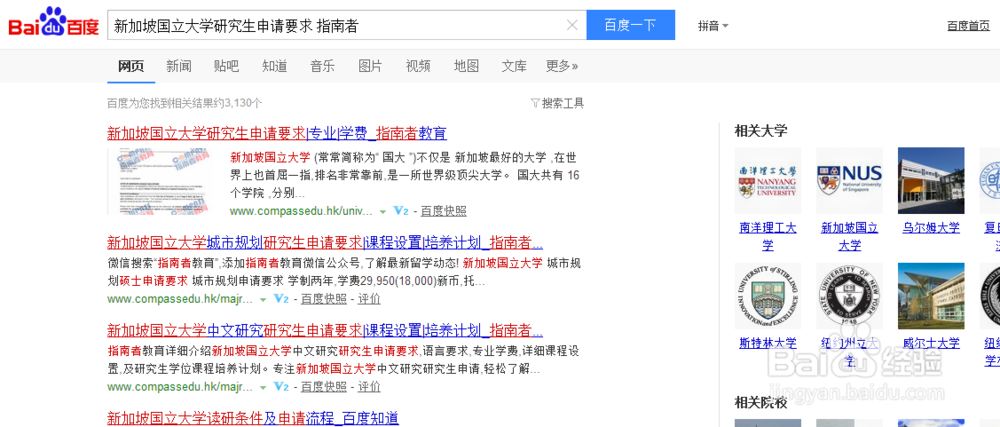Open 新加坡国立大学读研条件及申请流程 result
Viewport: 1000px width, 427px height.
(x=253, y=418)
